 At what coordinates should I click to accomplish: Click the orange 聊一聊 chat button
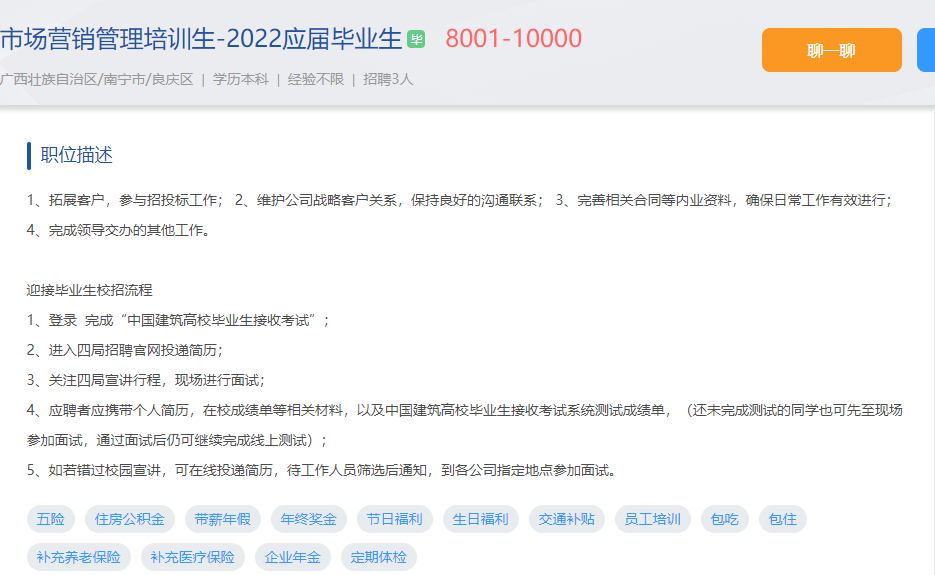click(x=831, y=50)
